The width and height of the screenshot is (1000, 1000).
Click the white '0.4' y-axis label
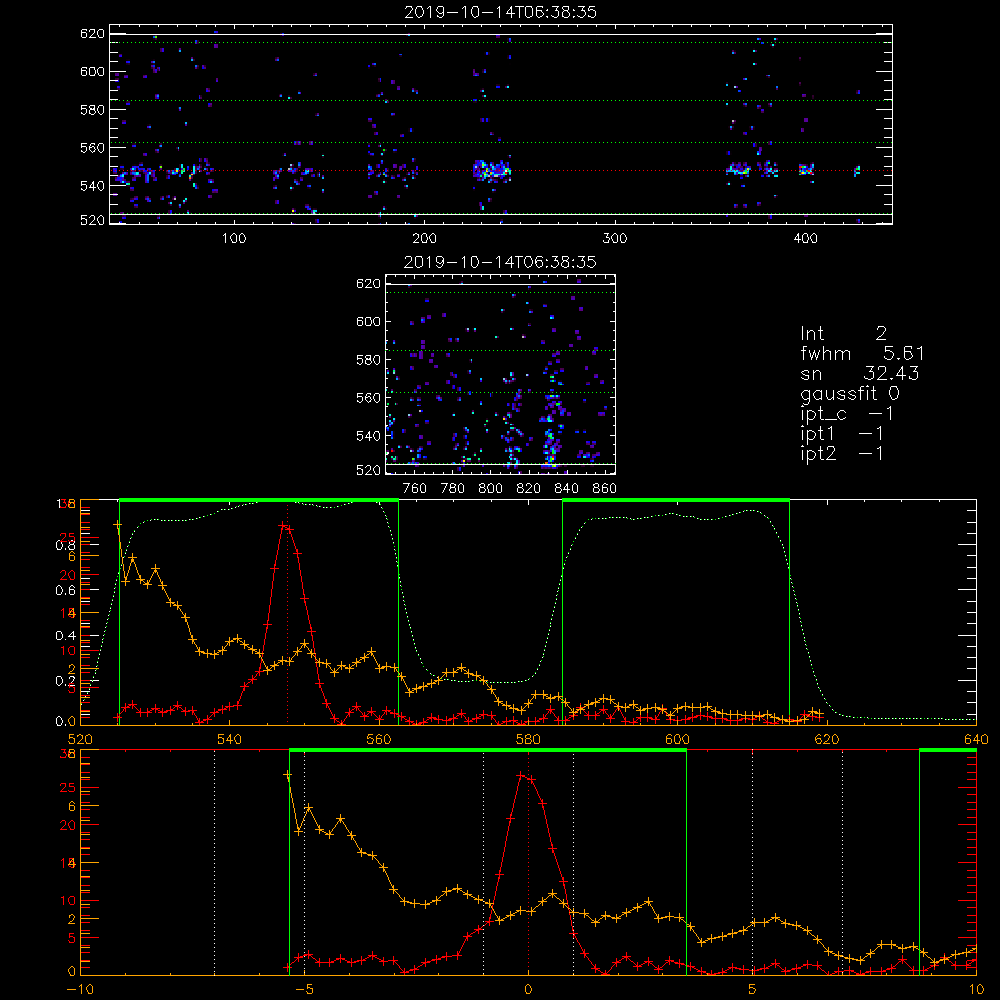tap(65, 636)
